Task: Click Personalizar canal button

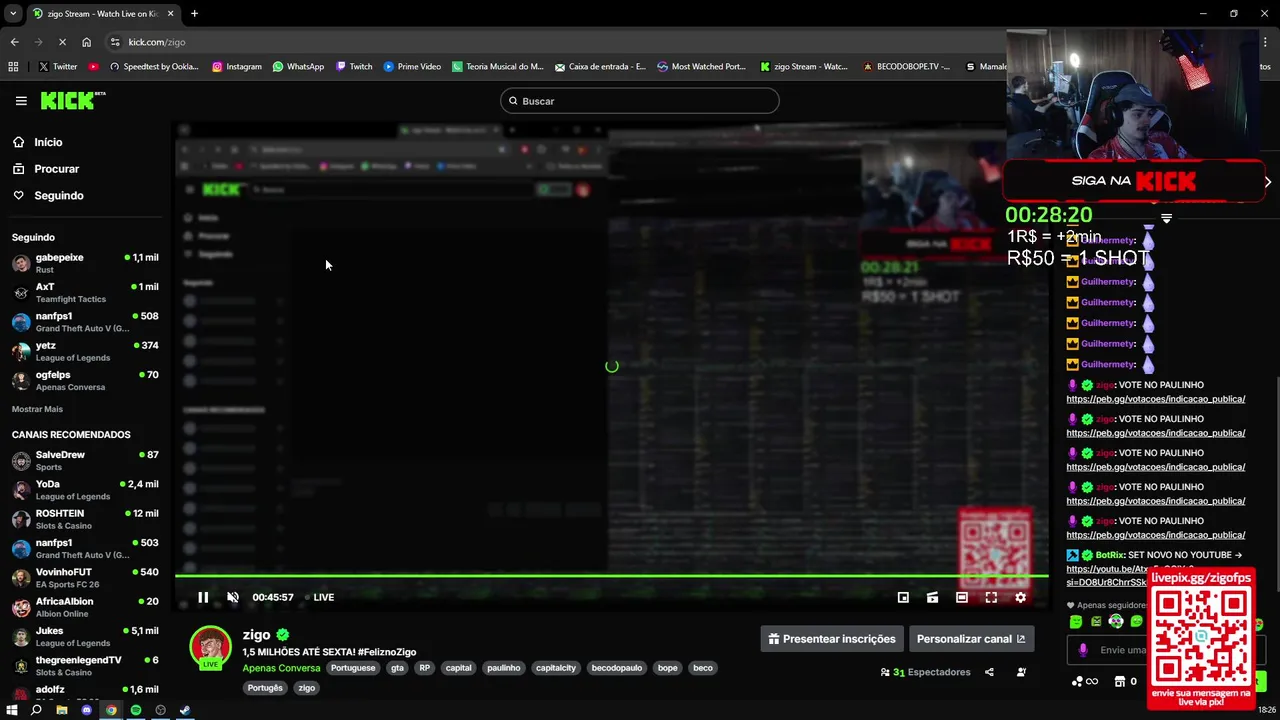Action: [x=970, y=639]
